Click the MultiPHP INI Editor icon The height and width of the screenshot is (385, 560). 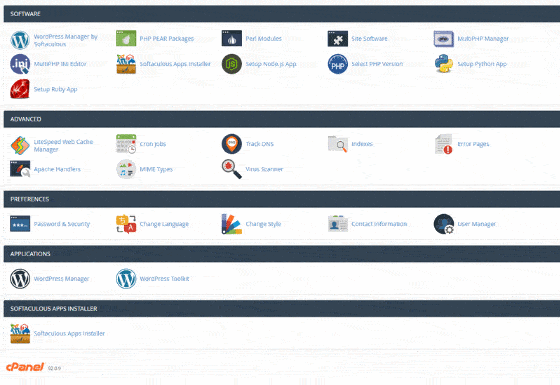(20, 64)
